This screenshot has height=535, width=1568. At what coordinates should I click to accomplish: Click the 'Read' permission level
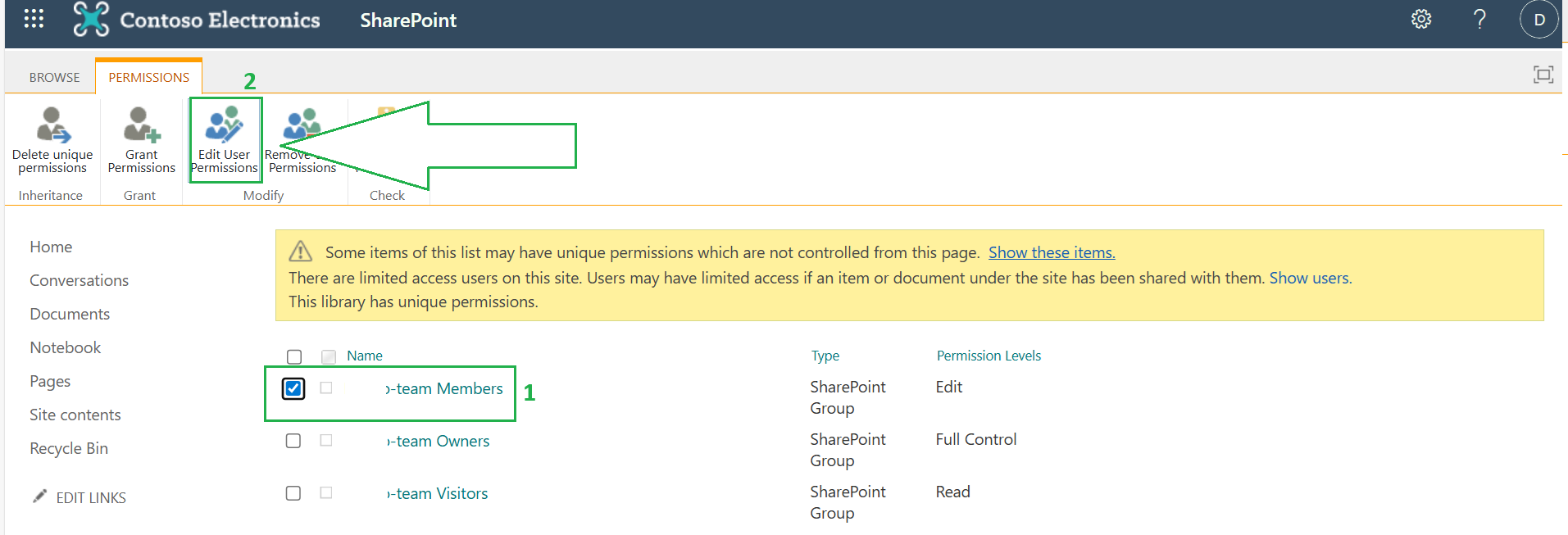[x=953, y=492]
